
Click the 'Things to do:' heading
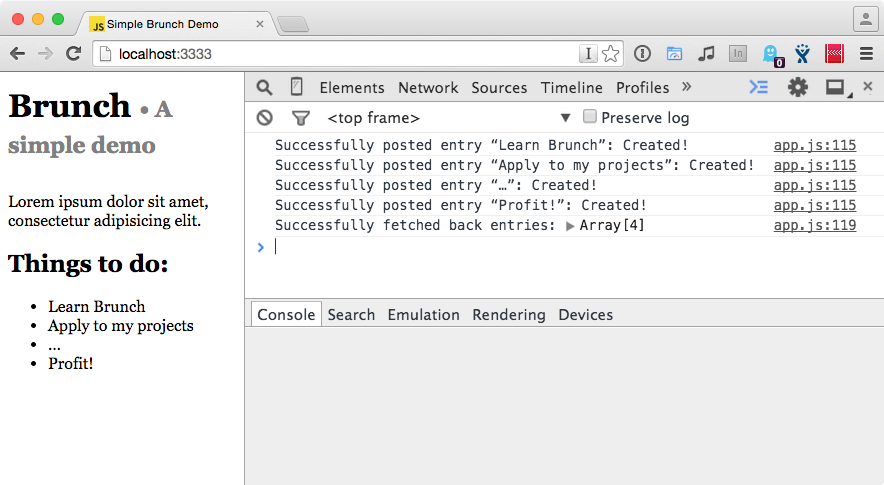pos(88,263)
